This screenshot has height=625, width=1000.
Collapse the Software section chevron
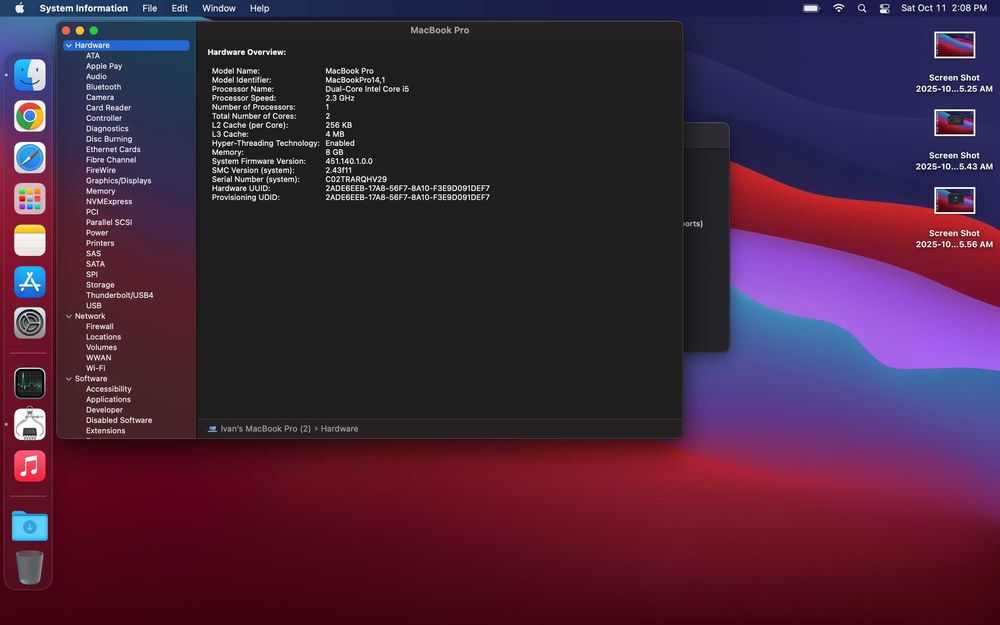pyautogui.click(x=68, y=379)
